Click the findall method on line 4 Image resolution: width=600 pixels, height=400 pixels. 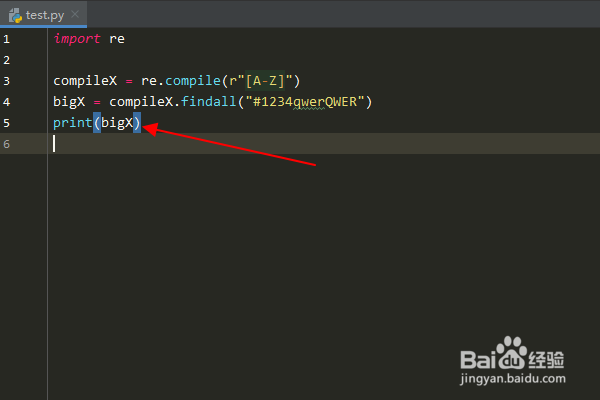[209, 101]
